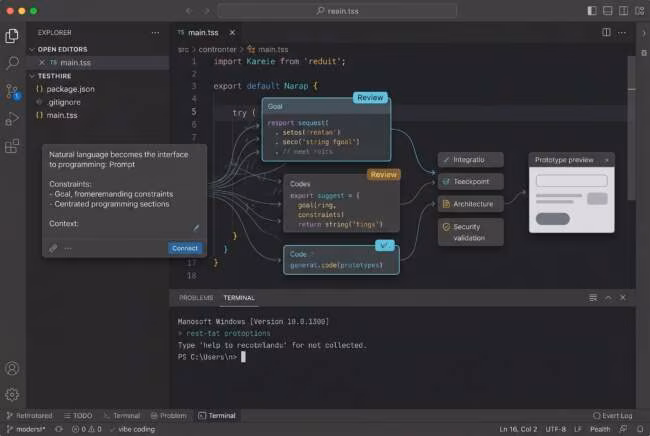
Task: Open the TODO tool tab
Action: pos(78,416)
